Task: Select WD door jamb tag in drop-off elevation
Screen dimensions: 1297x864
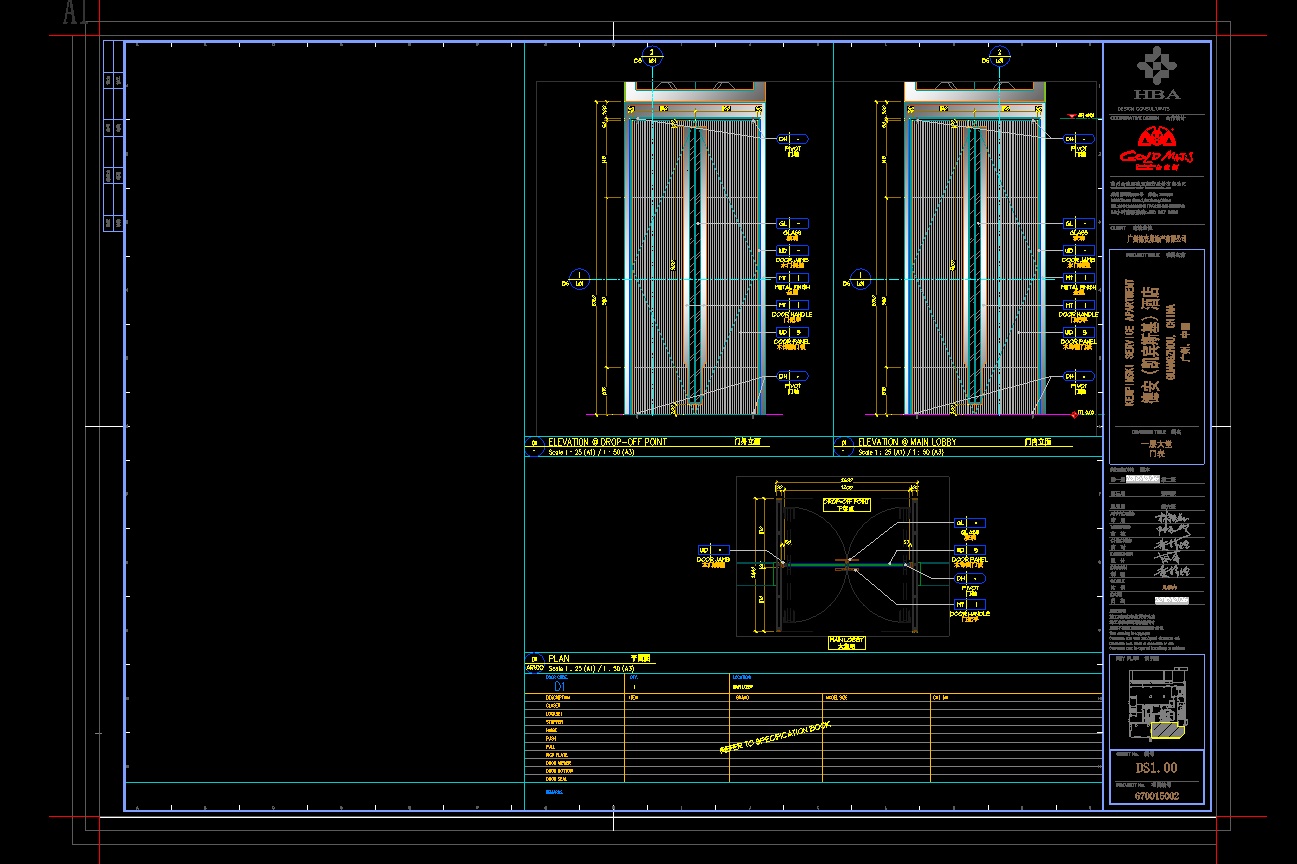Action: click(793, 251)
